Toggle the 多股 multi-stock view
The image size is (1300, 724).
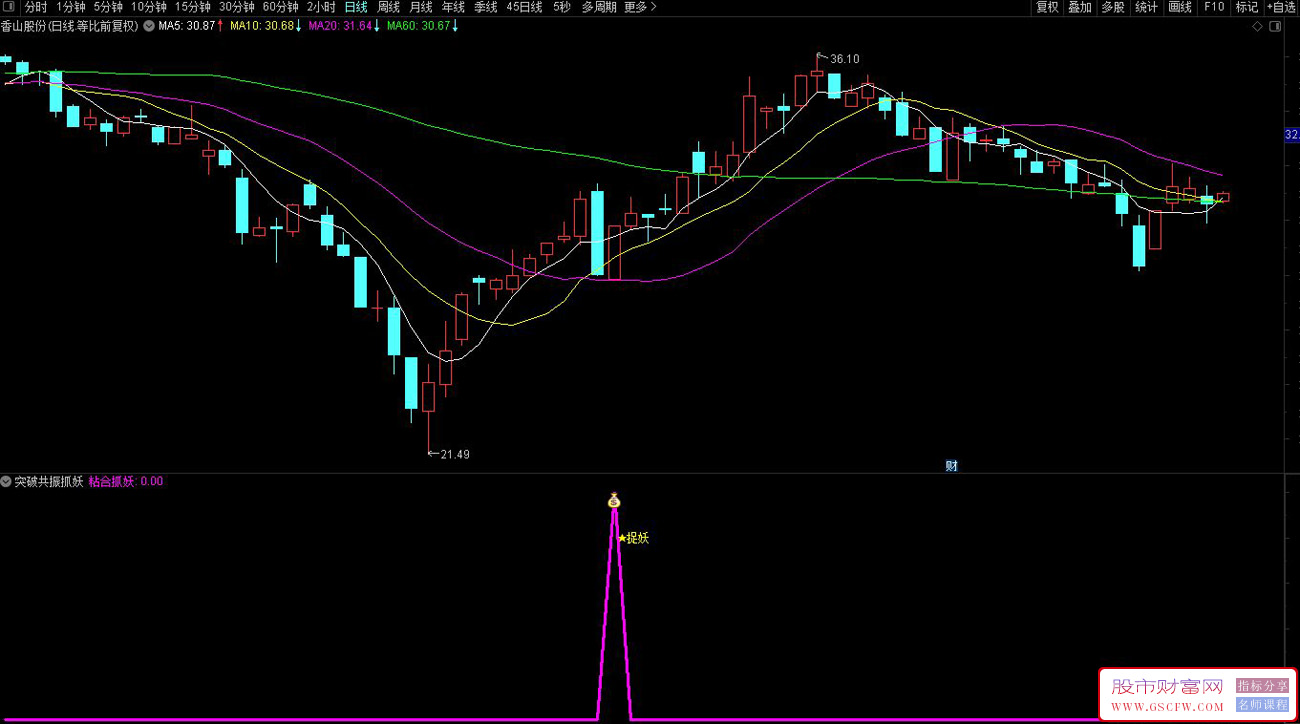[1113, 7]
